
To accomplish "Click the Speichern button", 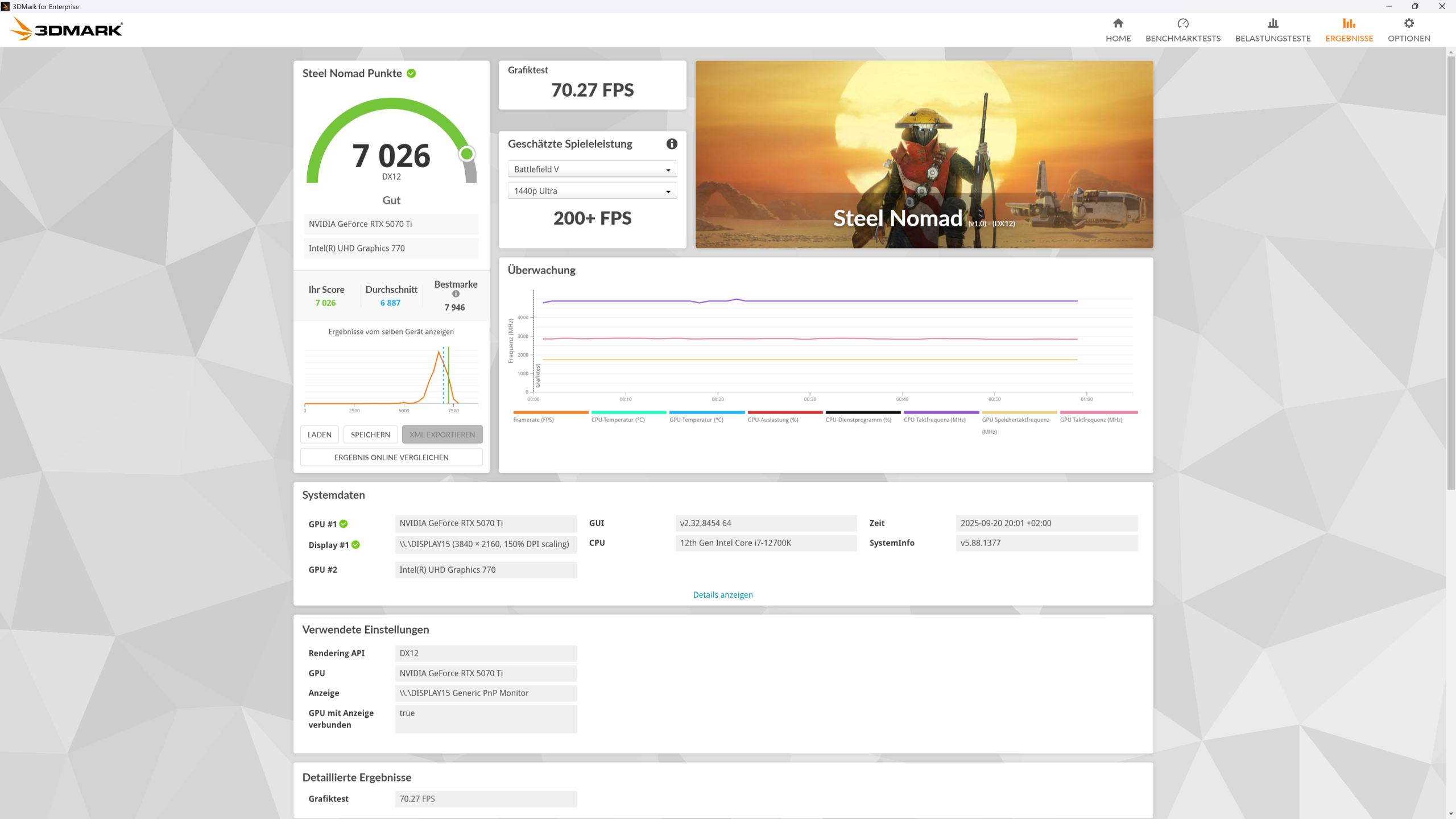I will click(x=370, y=435).
